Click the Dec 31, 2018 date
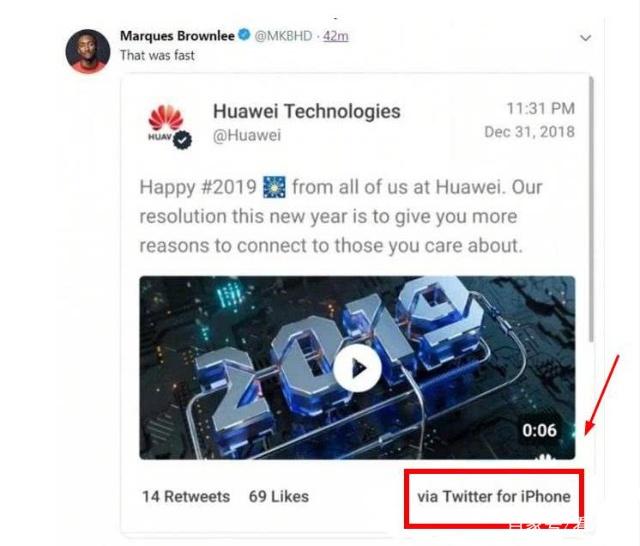Screen dimensions: 640x546 (x=529, y=132)
